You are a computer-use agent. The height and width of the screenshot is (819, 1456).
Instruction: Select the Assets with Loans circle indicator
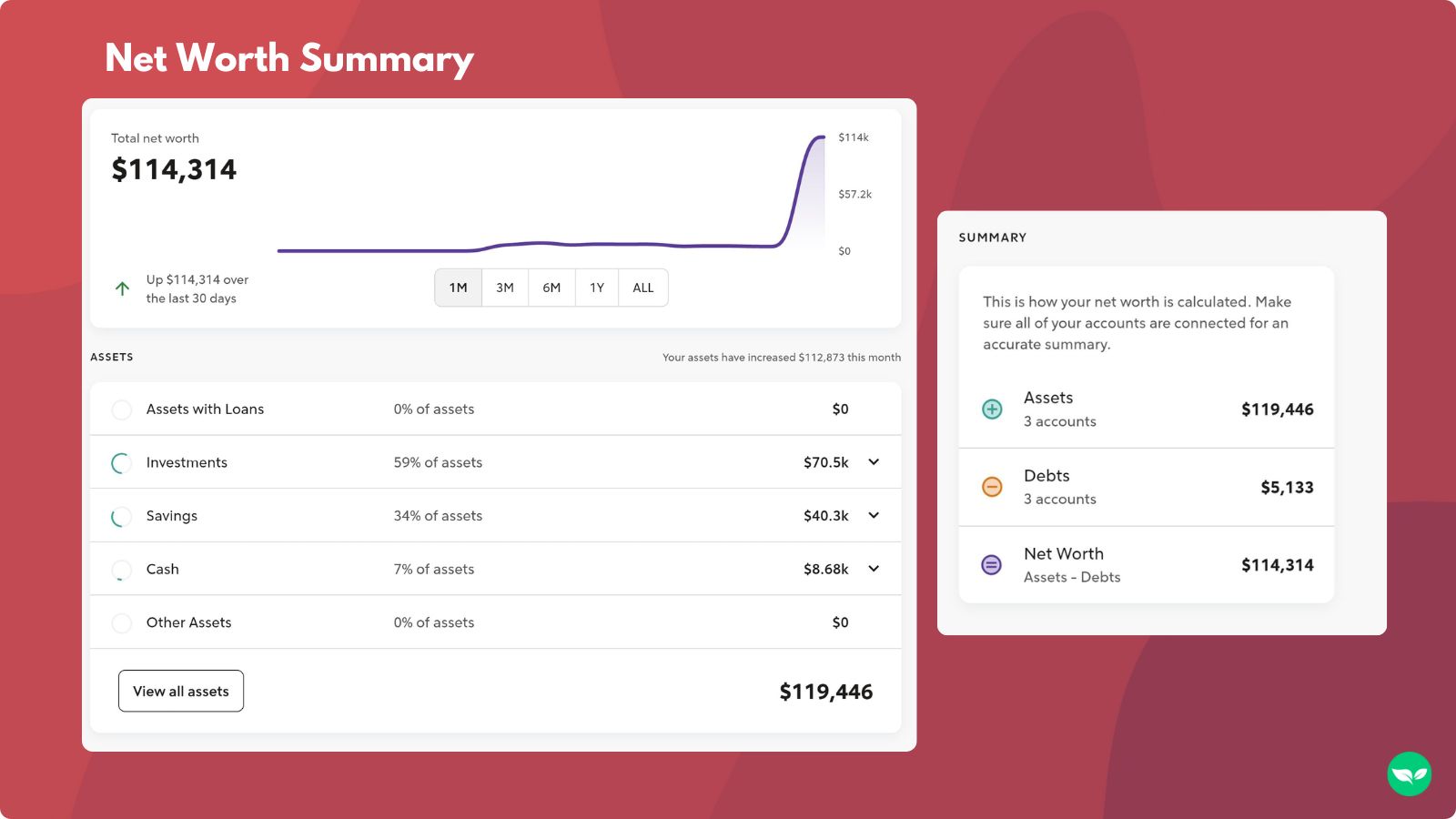pyautogui.click(x=121, y=409)
